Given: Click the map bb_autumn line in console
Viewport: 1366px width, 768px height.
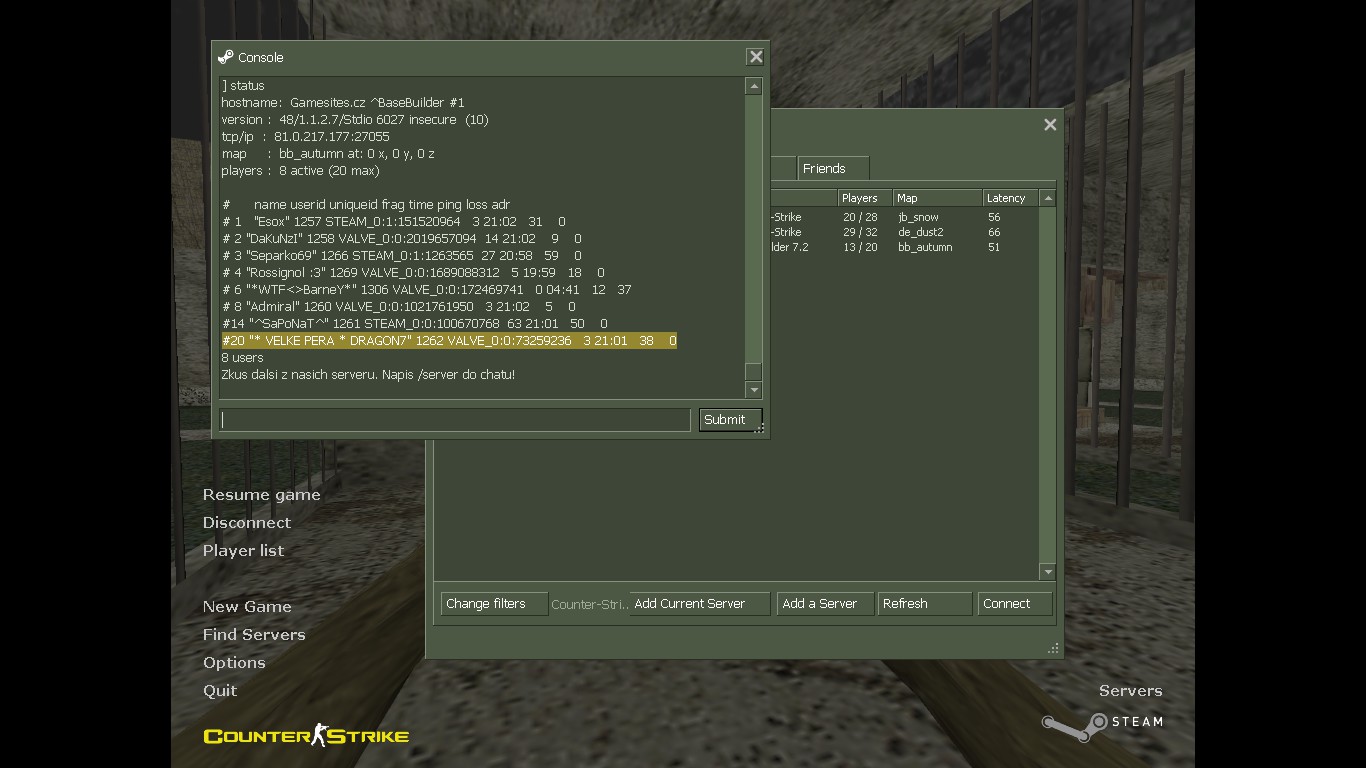Looking at the screenshot, I should point(328,154).
